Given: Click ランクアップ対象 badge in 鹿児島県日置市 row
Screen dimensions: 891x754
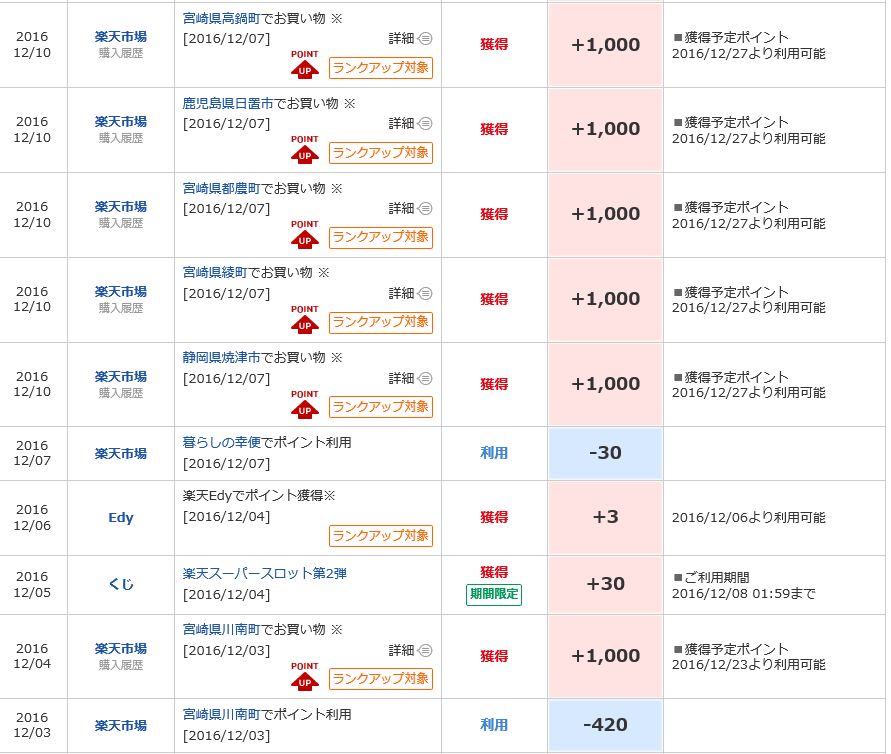Looking at the screenshot, I should pos(381,153).
